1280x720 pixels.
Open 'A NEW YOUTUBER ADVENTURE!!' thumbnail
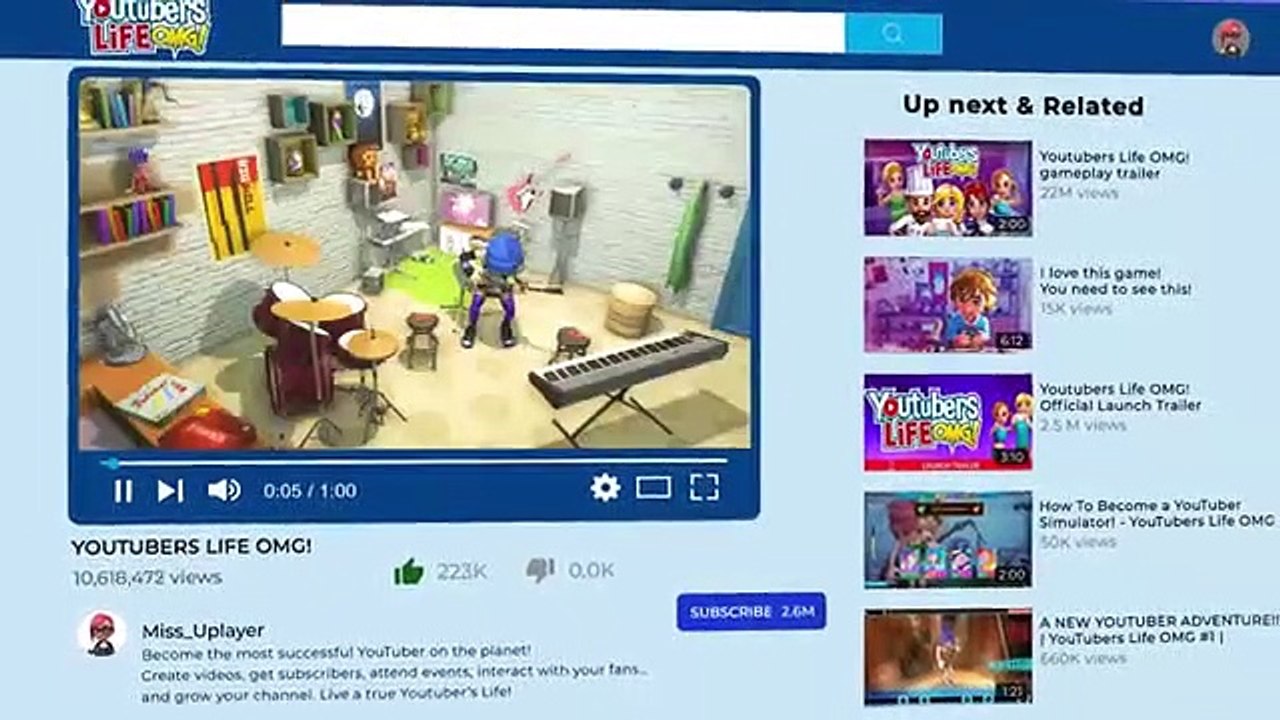(948, 656)
